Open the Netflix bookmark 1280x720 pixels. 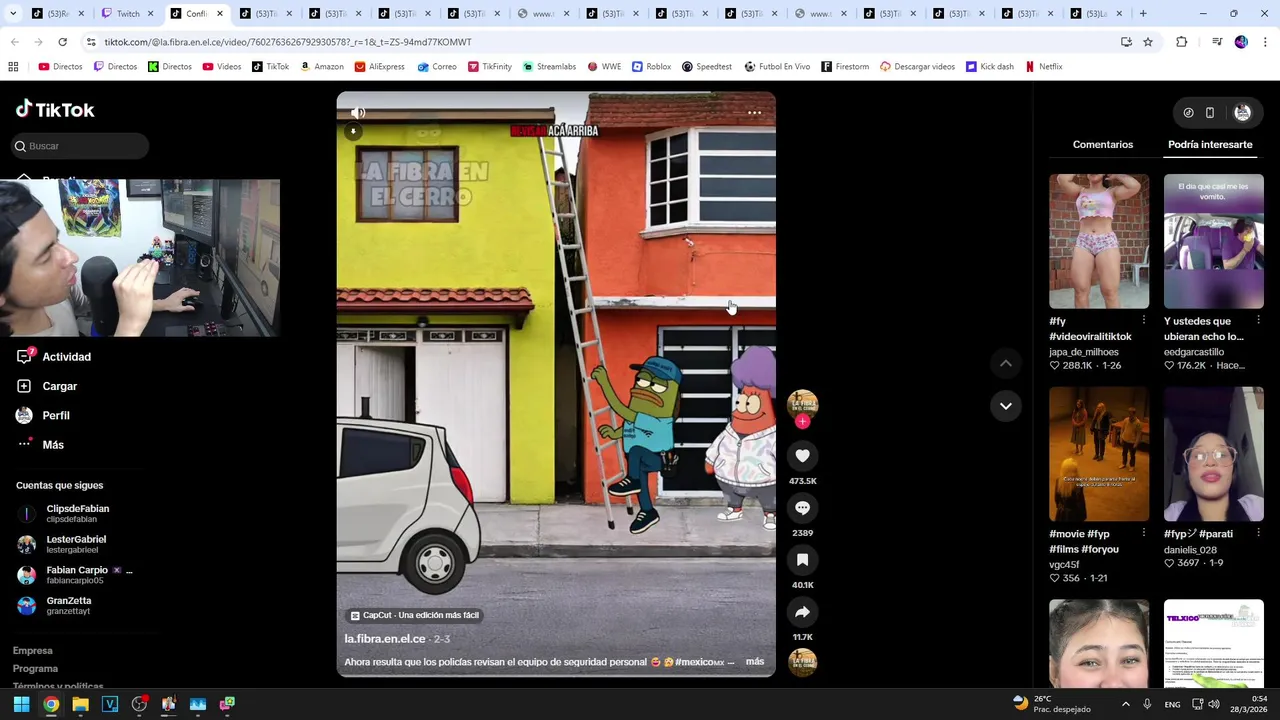[x=1044, y=67]
